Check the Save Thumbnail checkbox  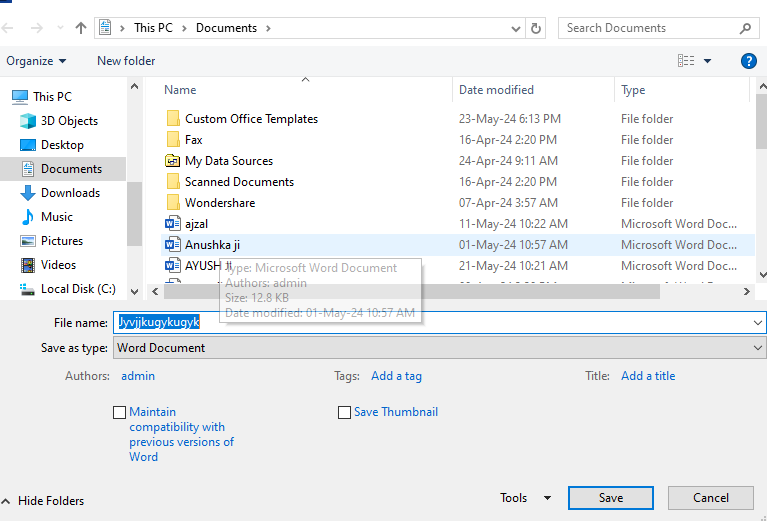tap(345, 412)
